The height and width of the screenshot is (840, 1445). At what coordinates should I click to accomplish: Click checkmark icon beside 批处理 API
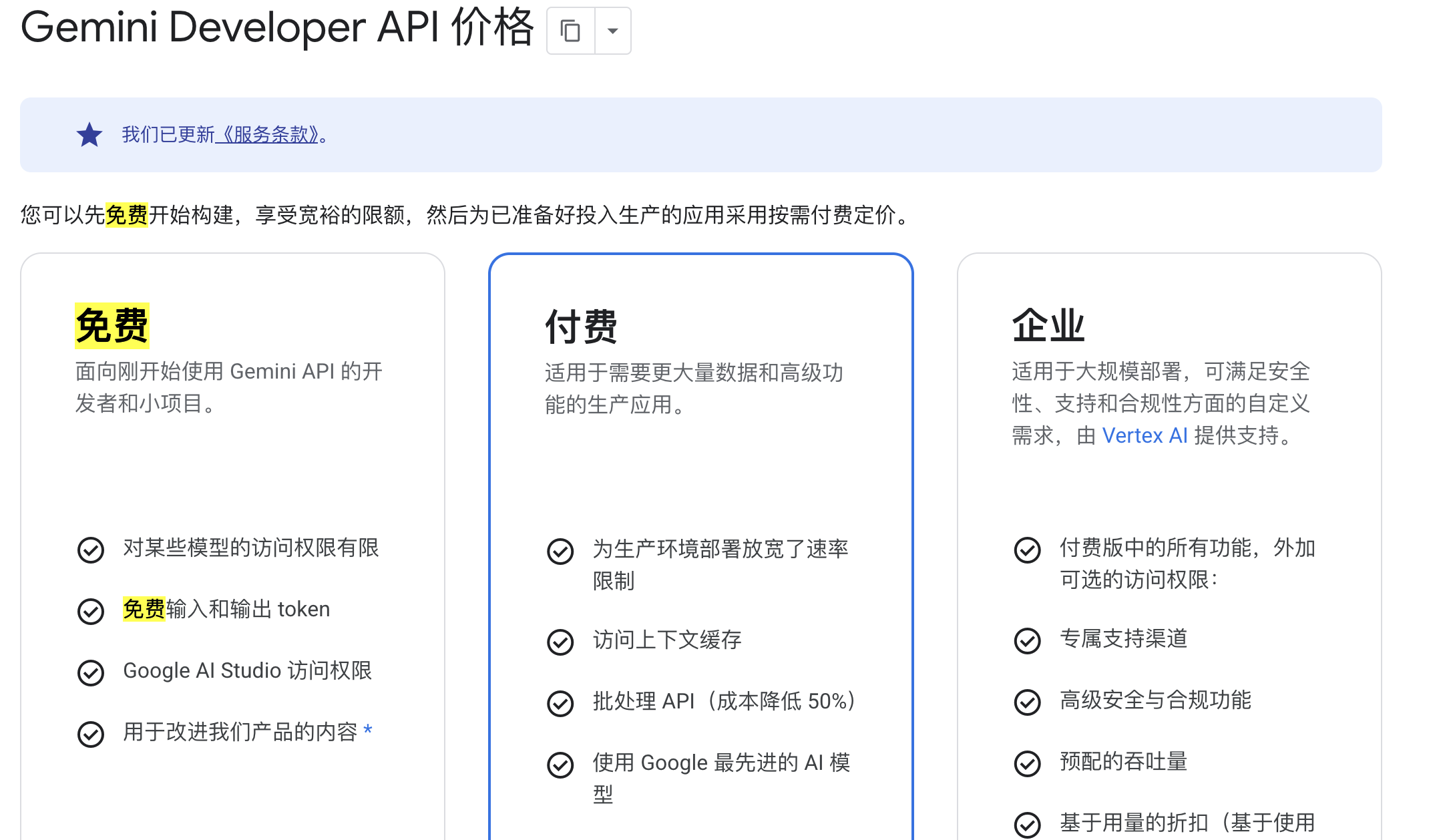click(x=560, y=703)
